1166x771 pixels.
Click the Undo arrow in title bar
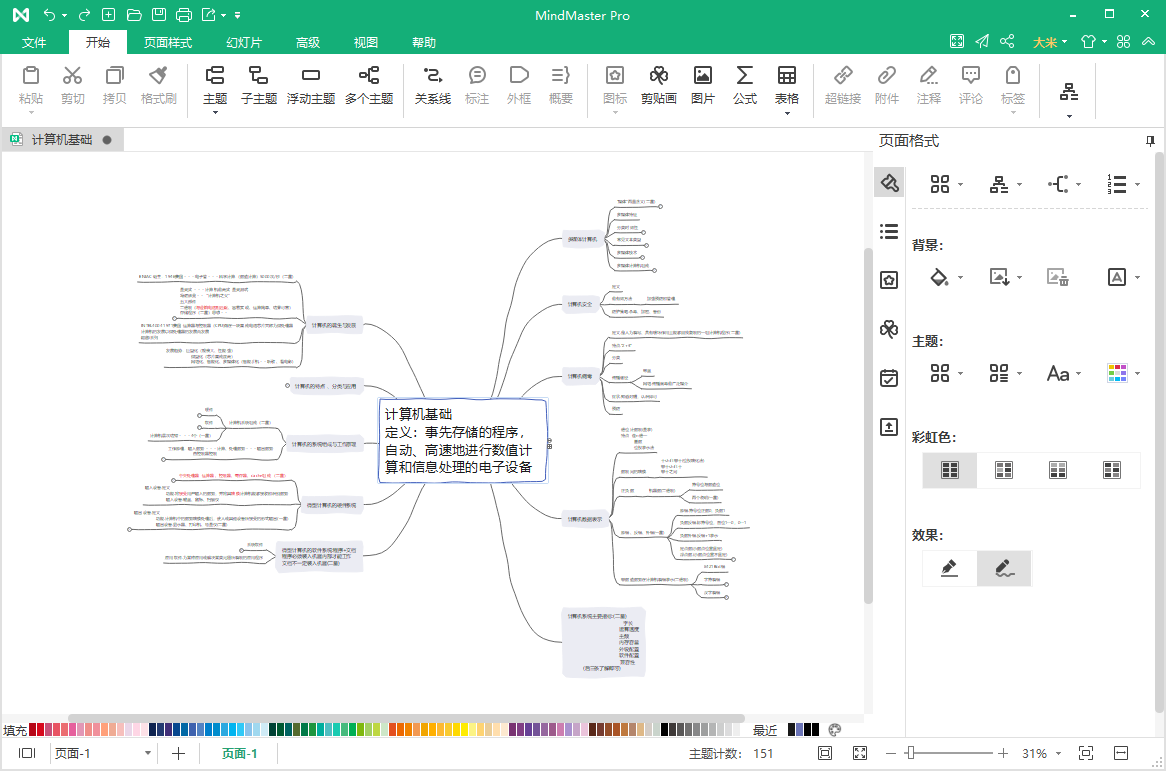tap(49, 15)
